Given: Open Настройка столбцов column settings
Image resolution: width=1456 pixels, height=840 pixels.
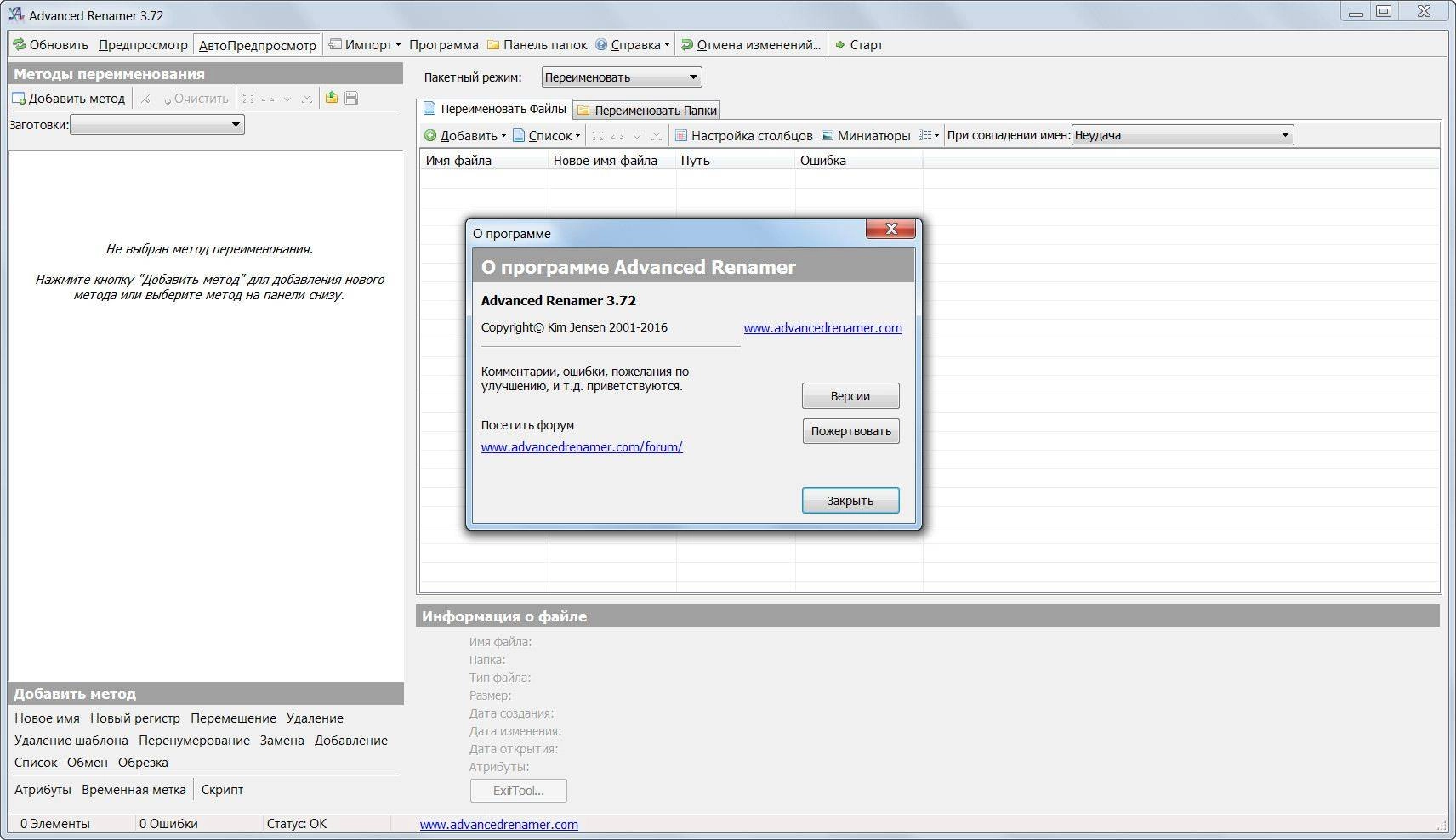Looking at the screenshot, I should 744,135.
